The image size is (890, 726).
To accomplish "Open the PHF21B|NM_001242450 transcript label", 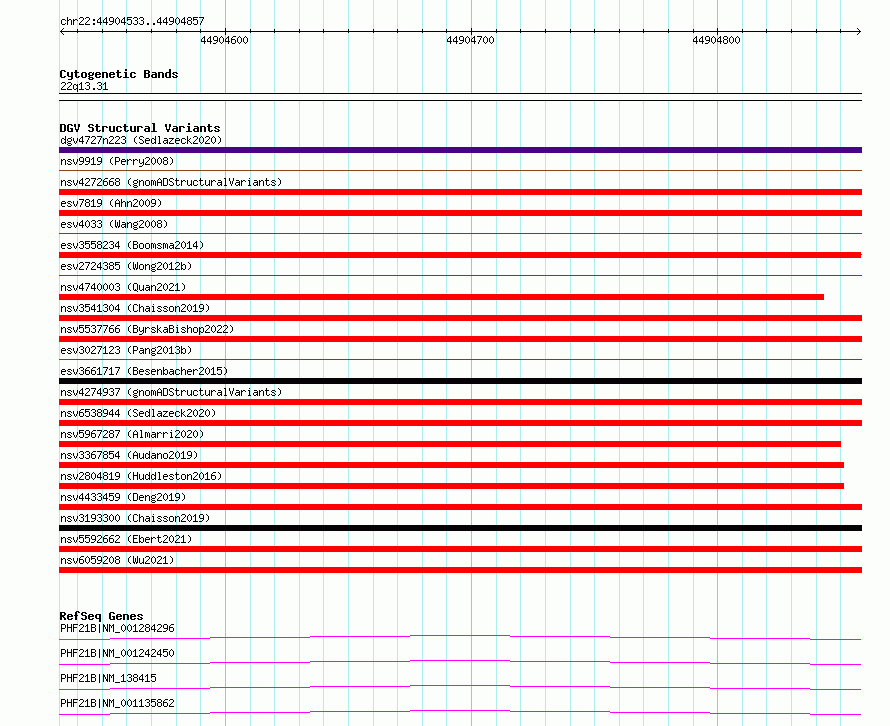I will pos(117,653).
